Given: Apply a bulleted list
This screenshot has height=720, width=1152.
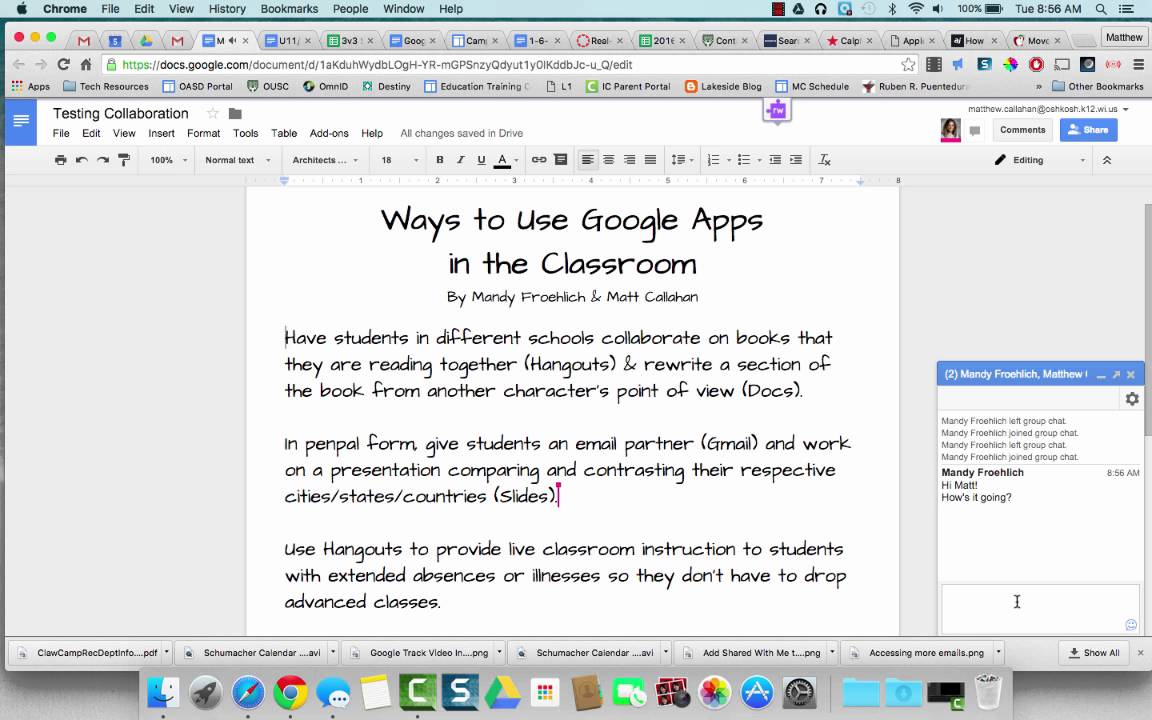Looking at the screenshot, I should coord(744,160).
